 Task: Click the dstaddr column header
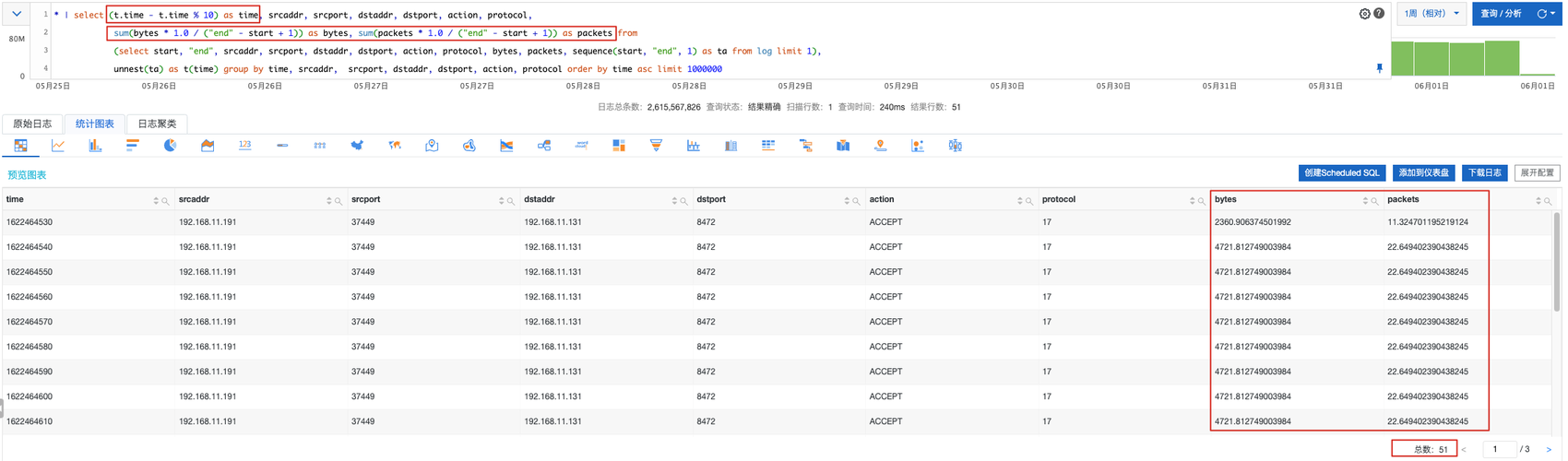(540, 199)
